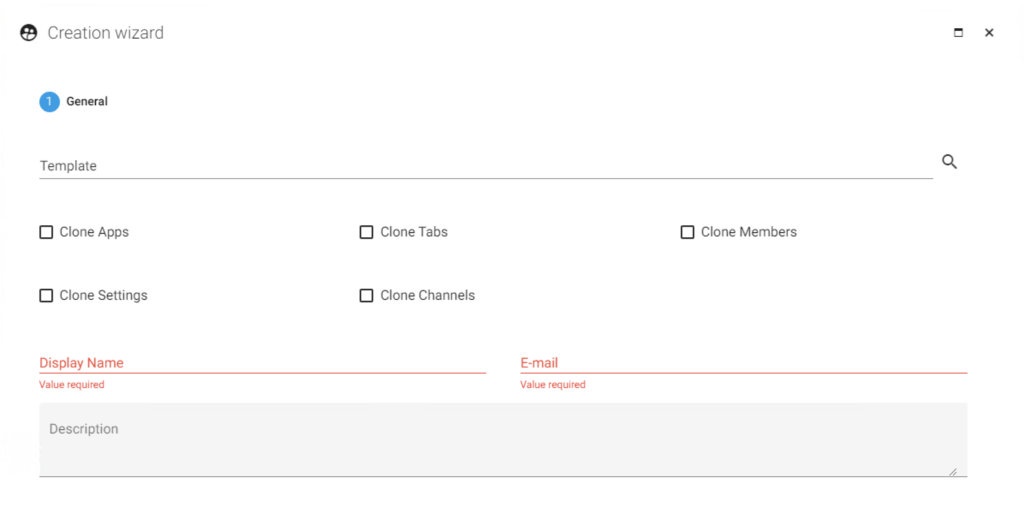Enable the Clone Tabs checkbox
The image size is (1024, 520).
366,233
